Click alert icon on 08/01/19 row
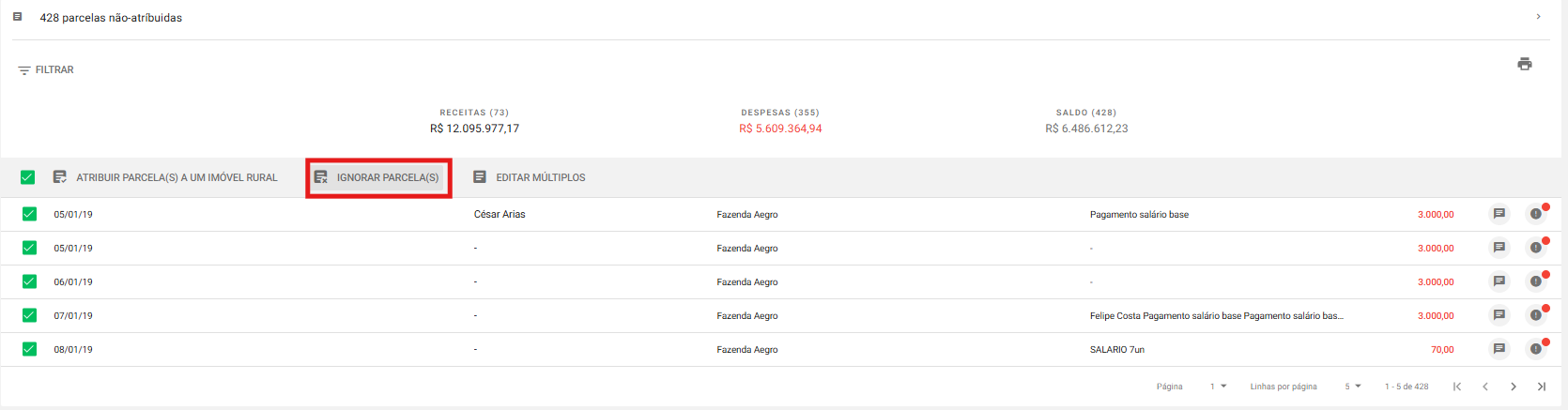The width and height of the screenshot is (1568, 410). (x=1536, y=349)
